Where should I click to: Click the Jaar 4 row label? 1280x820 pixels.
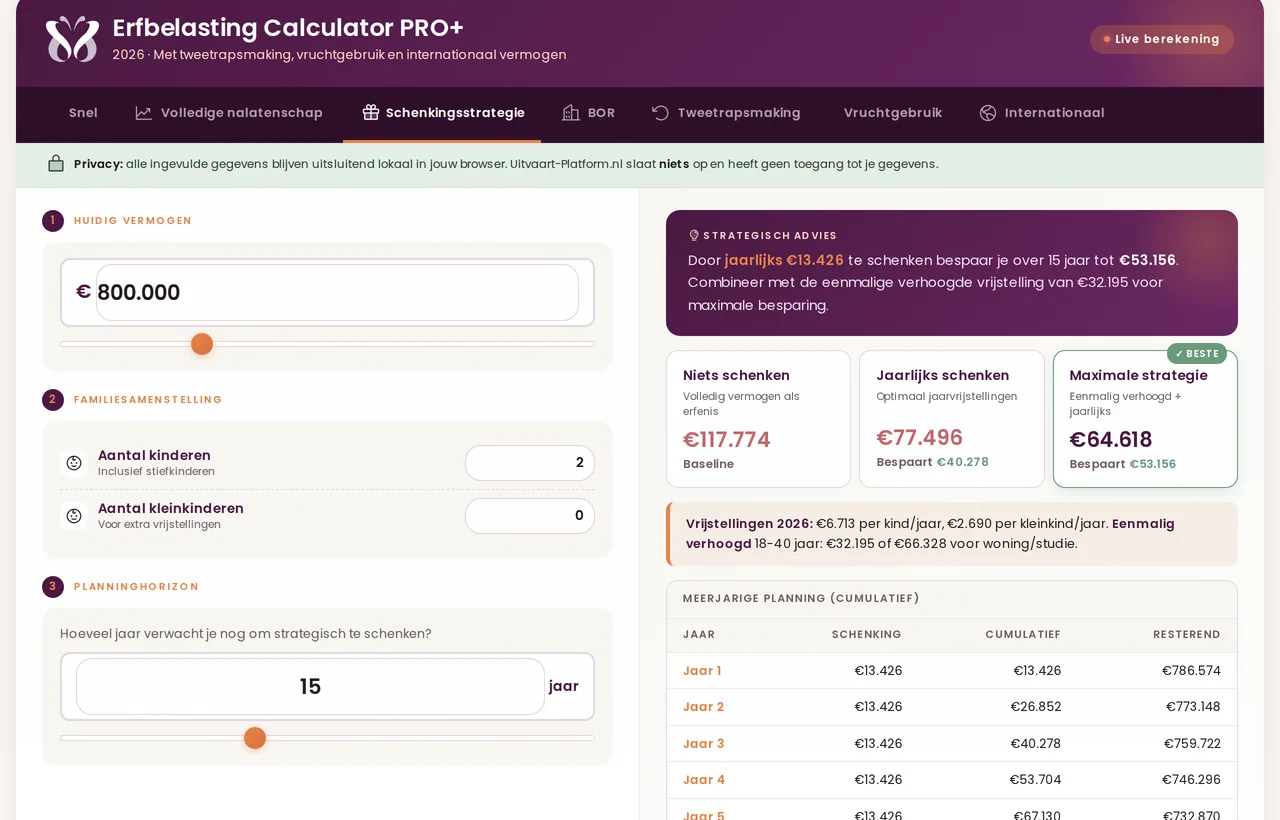pos(704,780)
